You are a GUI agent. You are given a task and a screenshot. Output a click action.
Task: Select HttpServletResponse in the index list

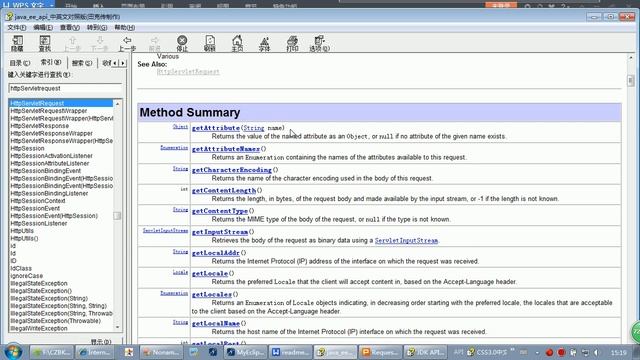(40, 126)
